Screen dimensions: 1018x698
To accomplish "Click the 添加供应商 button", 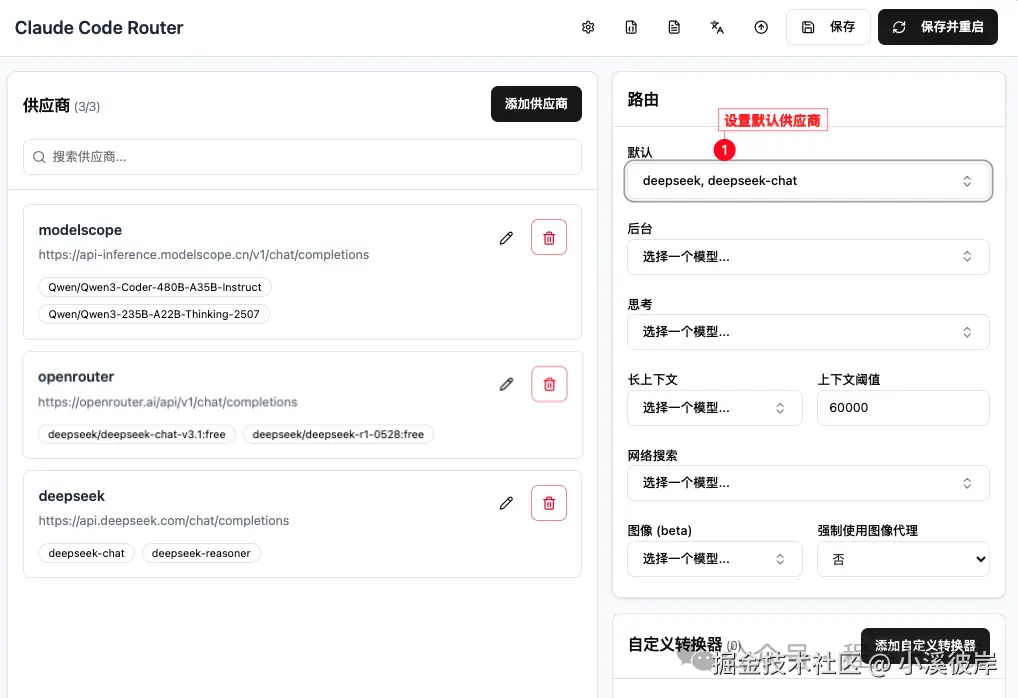I will (x=536, y=104).
